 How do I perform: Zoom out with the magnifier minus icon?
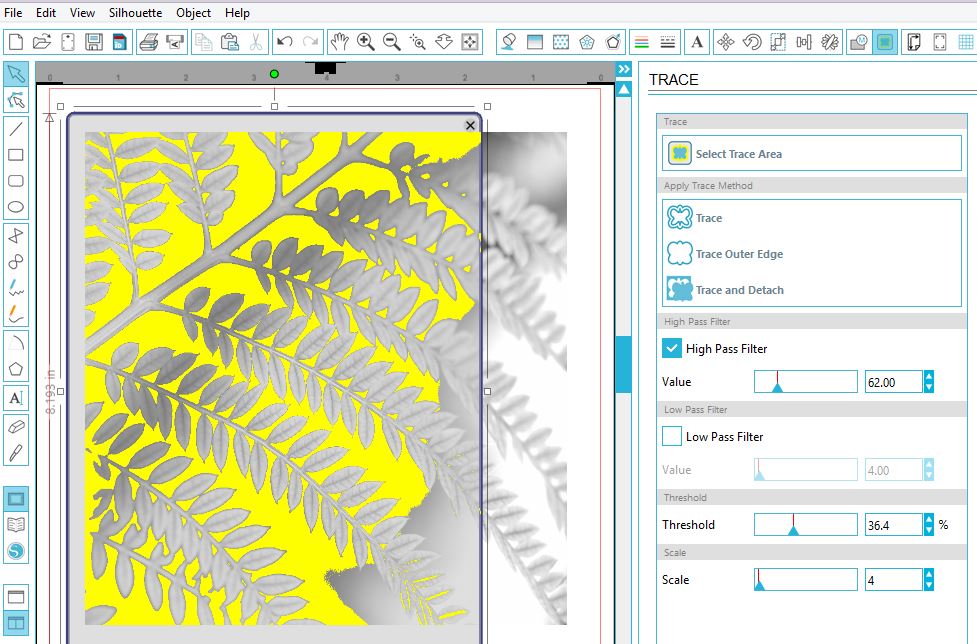(x=392, y=42)
